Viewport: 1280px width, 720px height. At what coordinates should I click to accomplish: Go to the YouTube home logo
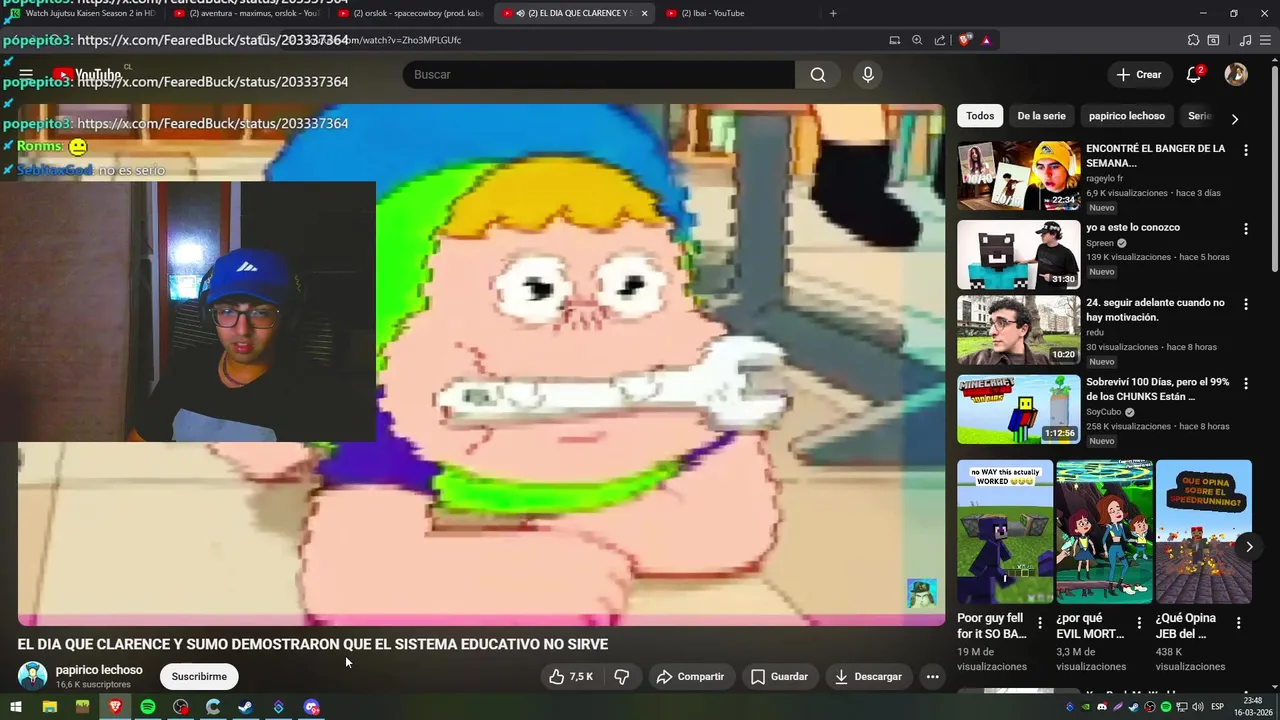point(87,75)
